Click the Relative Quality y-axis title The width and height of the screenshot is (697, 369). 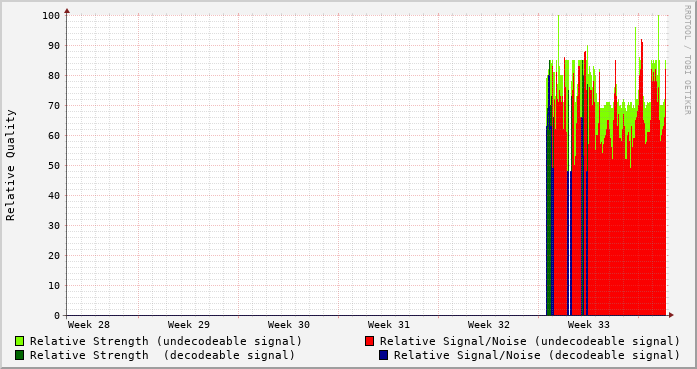click(10, 165)
